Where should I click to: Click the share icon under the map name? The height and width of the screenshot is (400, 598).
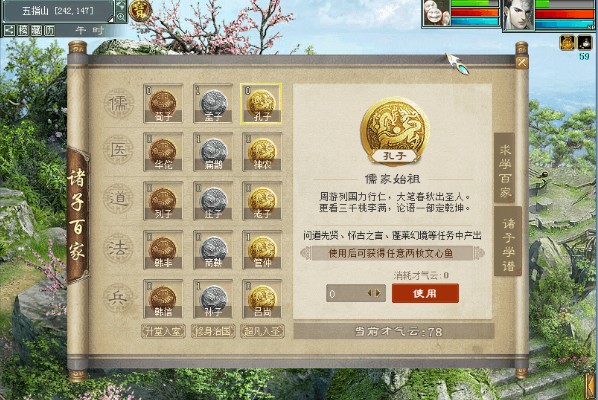click(x=10, y=31)
